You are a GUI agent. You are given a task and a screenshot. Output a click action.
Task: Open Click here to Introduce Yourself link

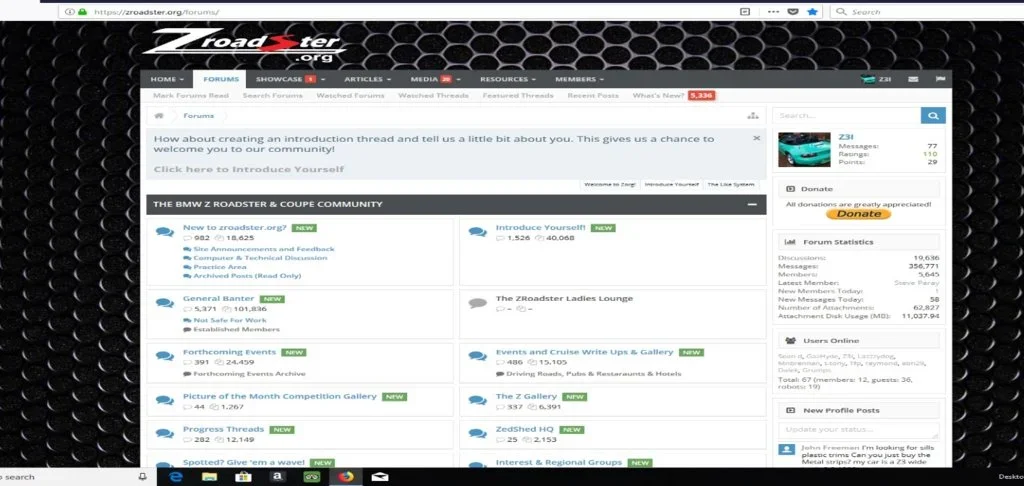click(x=249, y=169)
